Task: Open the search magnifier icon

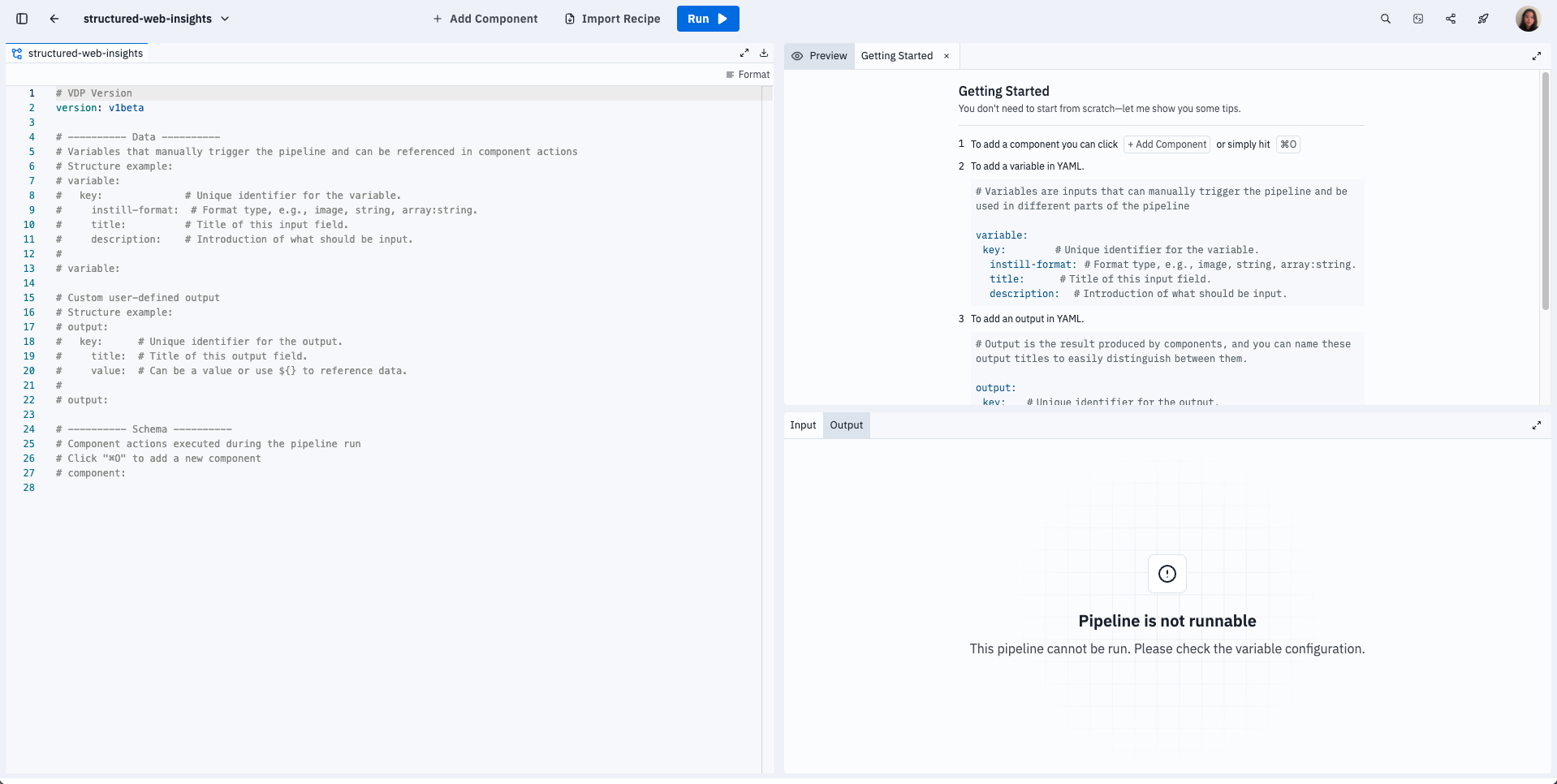Action: [1386, 19]
